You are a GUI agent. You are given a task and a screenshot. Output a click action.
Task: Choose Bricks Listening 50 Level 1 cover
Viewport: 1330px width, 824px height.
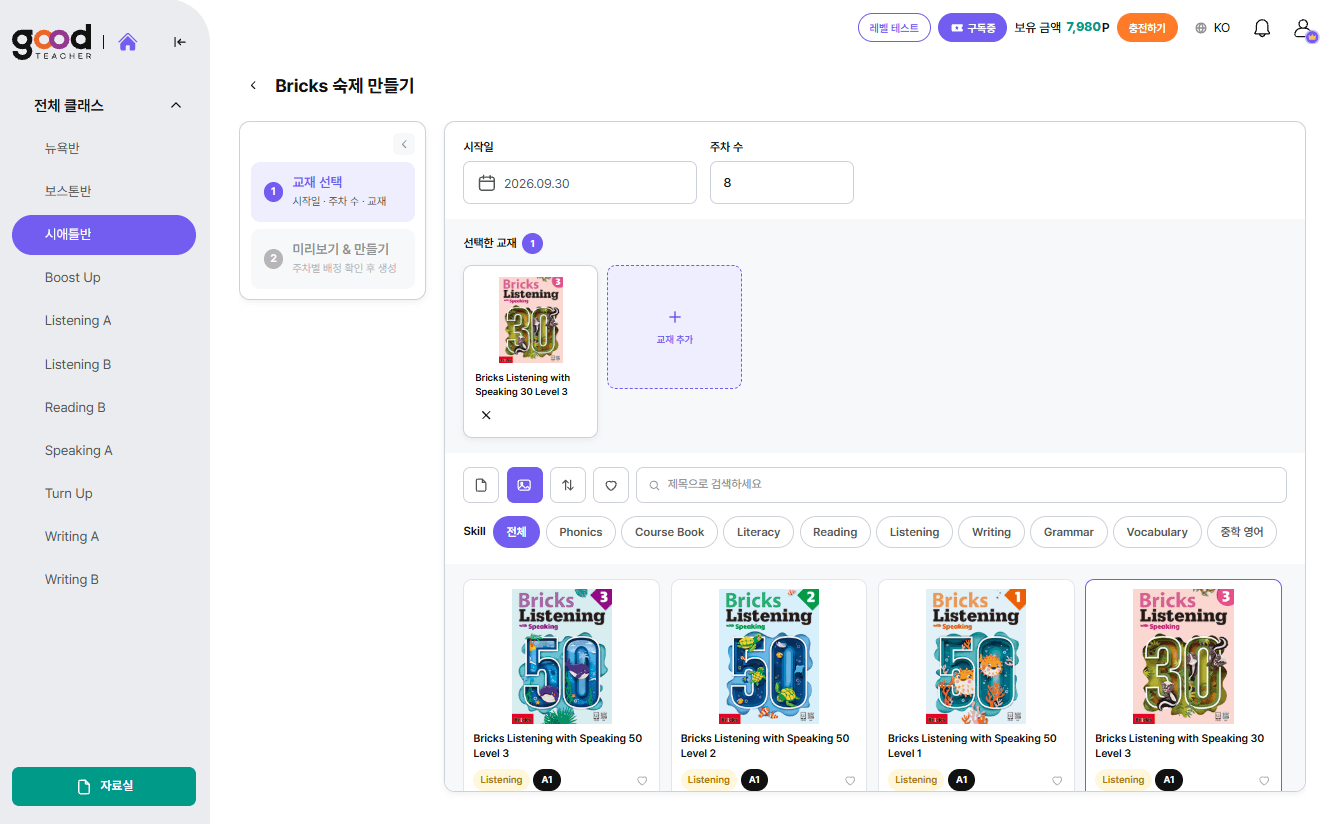click(976, 656)
